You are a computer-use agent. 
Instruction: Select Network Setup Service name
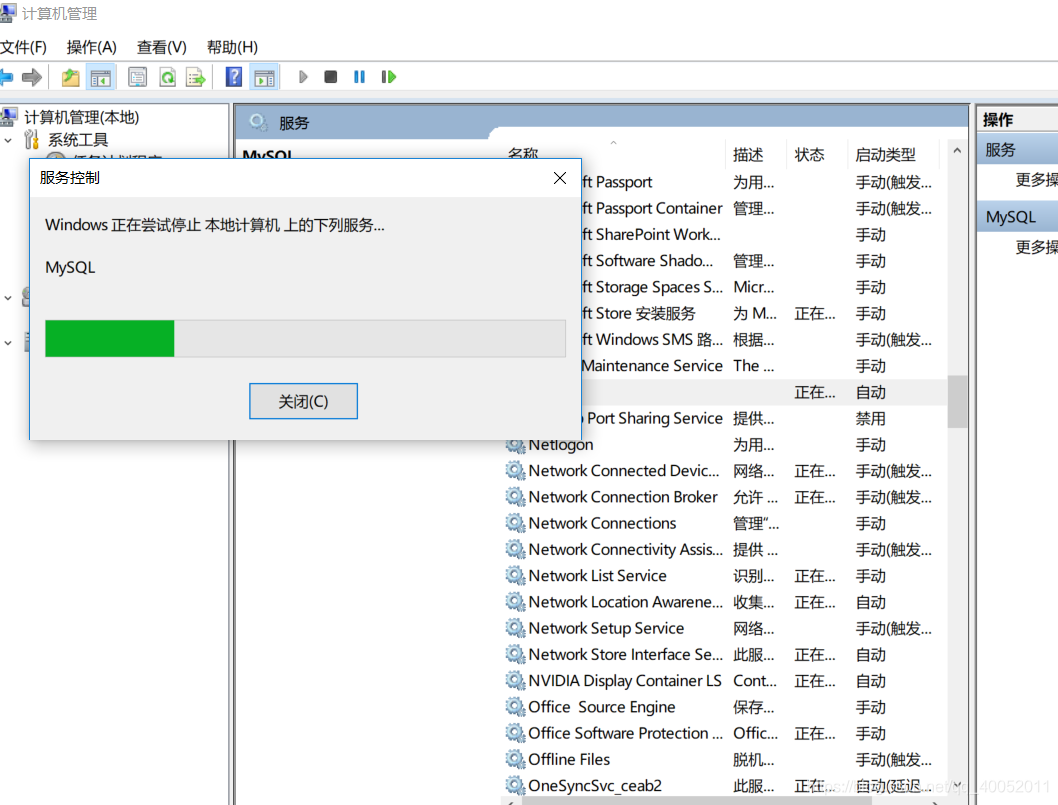pyautogui.click(x=606, y=628)
